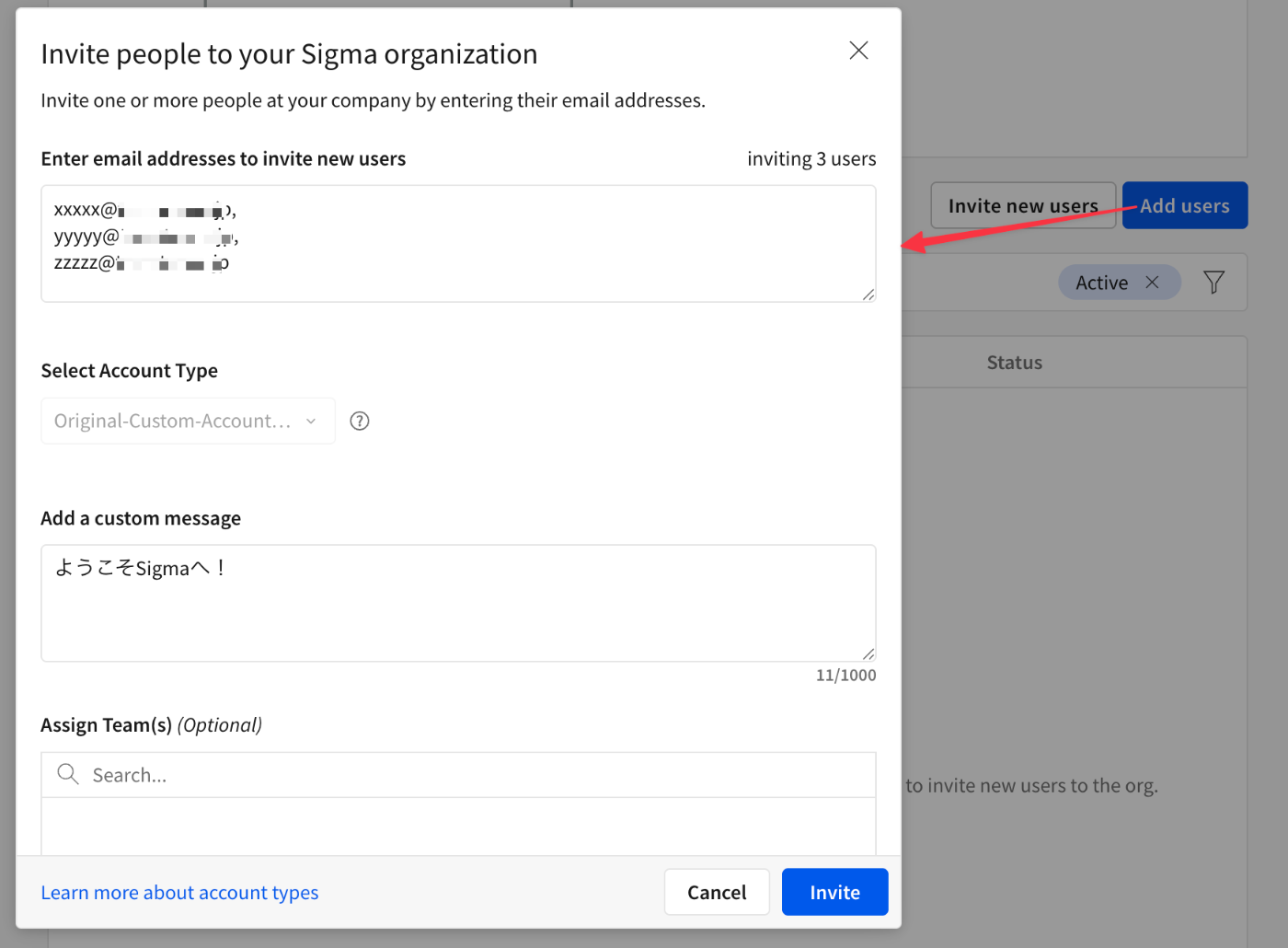Click the 'Add a custom message' label
The width and height of the screenshot is (1288, 948).
[141, 518]
